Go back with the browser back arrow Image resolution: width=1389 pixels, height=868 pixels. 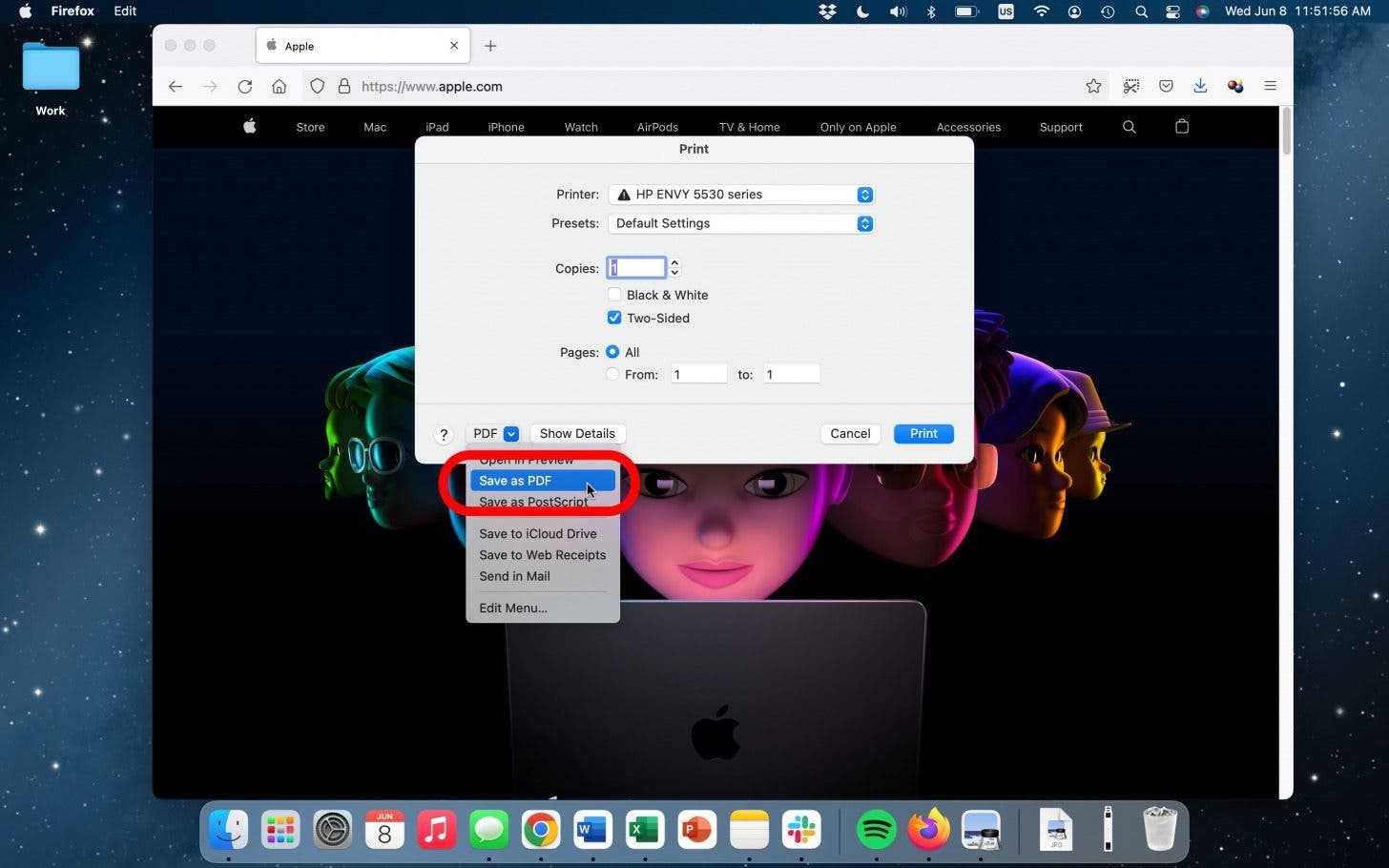point(176,86)
